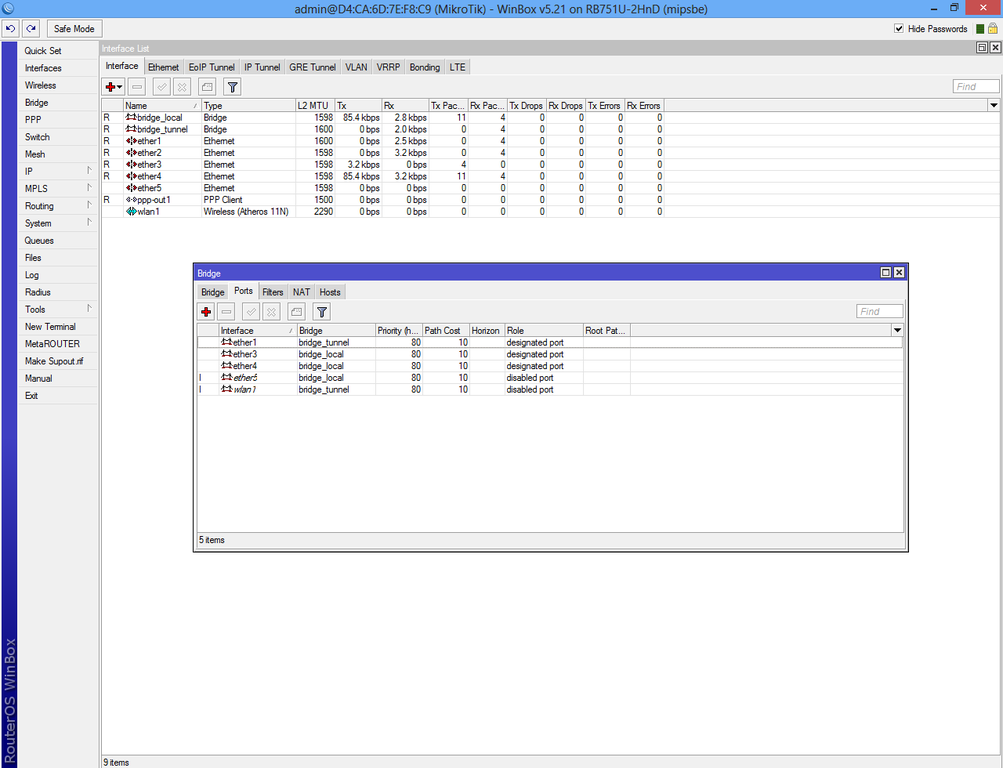1003x768 pixels.
Task: Open New Terminal from the sidebar
Action: tap(50, 327)
